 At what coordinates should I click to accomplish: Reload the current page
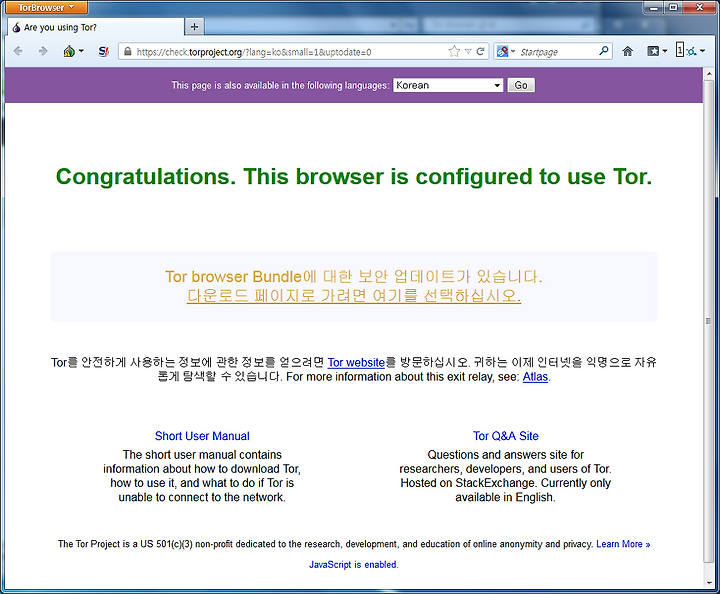[480, 51]
